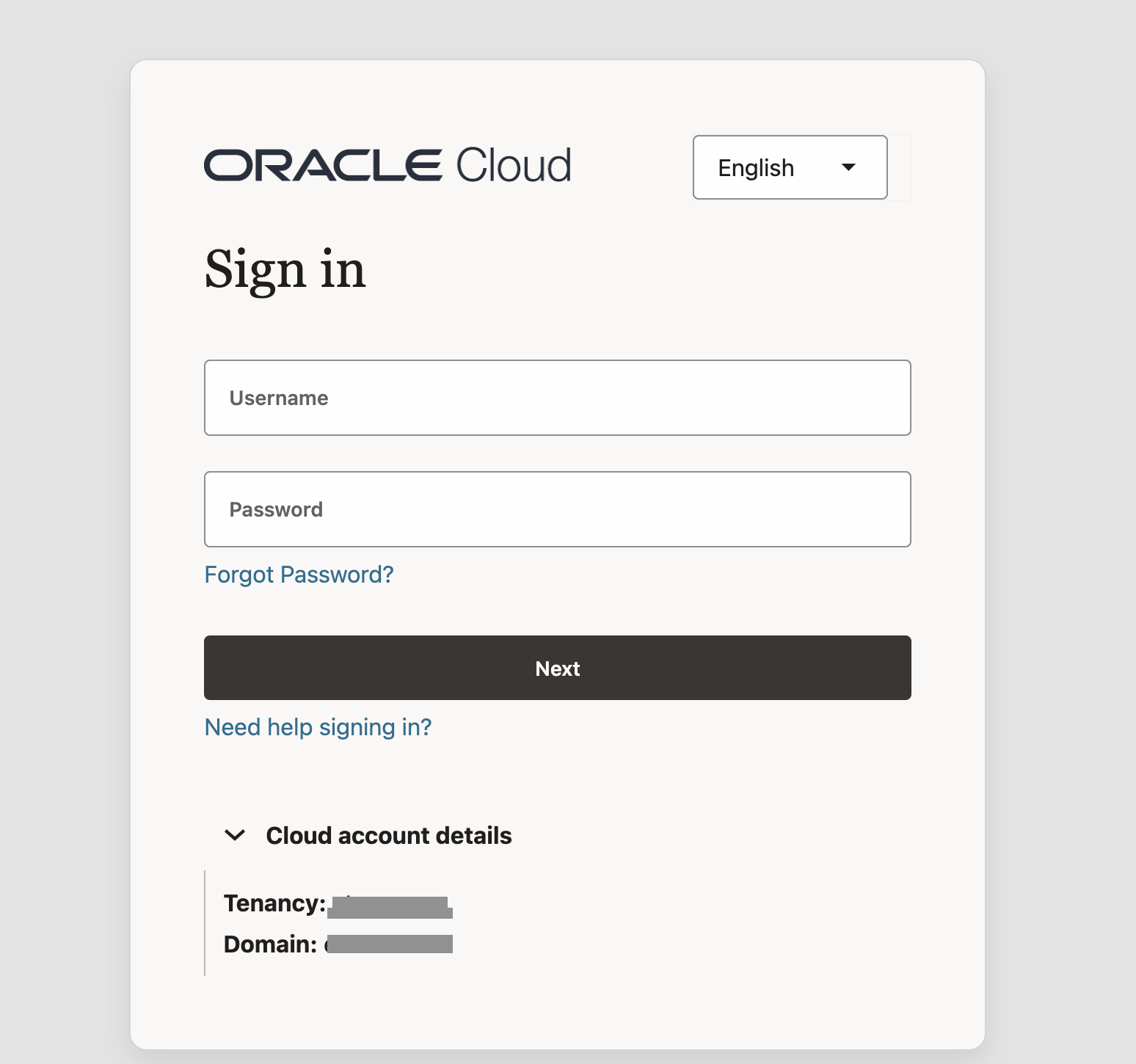The image size is (1136, 1064).
Task: Click the vertical divider beside account details
Action: (205, 923)
